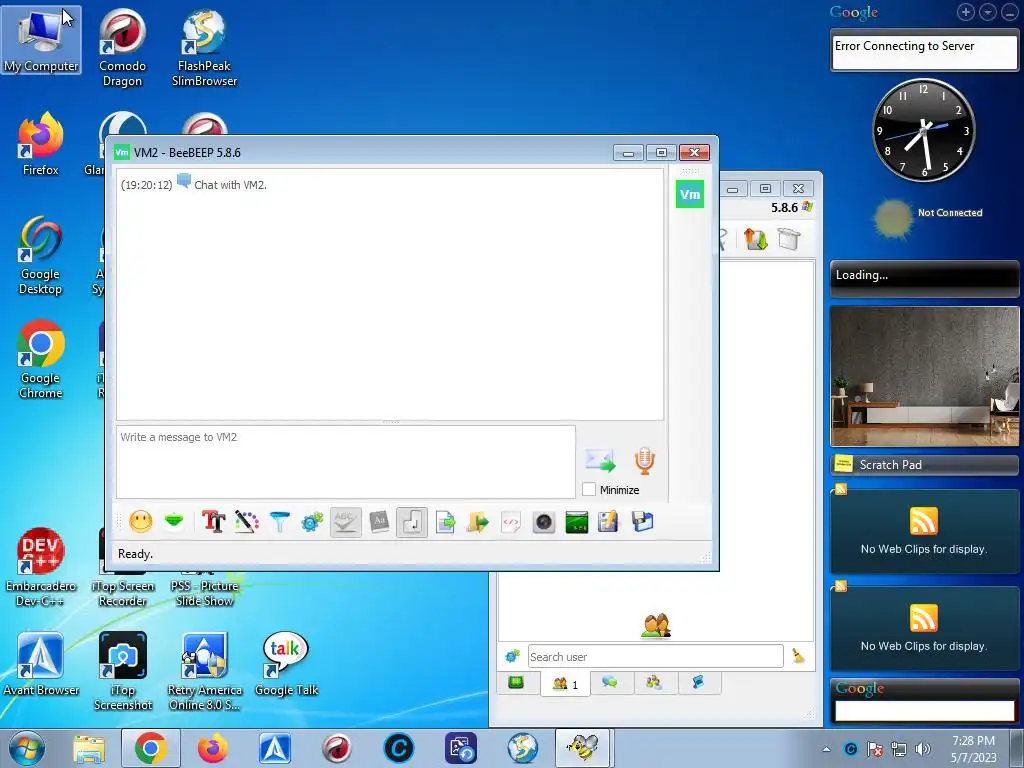Click the Google search box gadget at bottom
Viewport: 1024px width, 768px height.
point(924,711)
